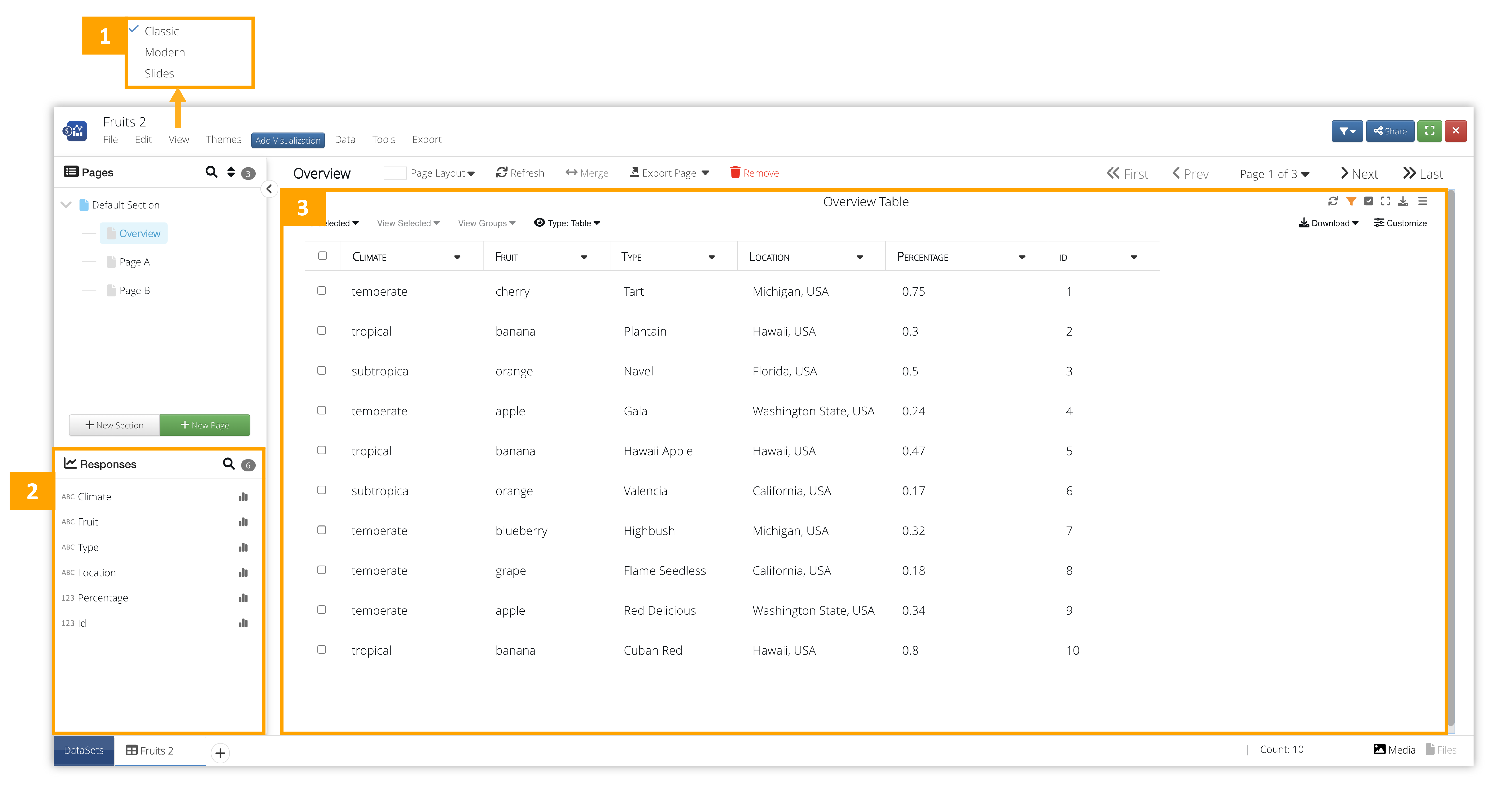1494x812 pixels.
Task: Check the select-all checkbox in table header
Action: click(322, 256)
